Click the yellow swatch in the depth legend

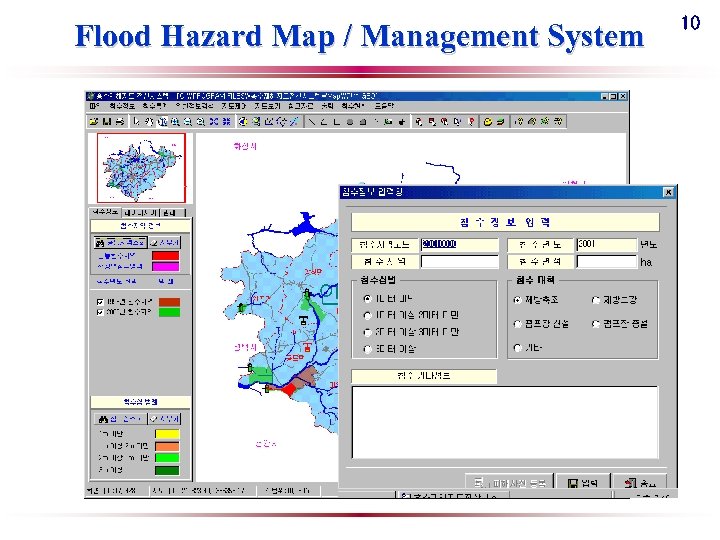click(x=167, y=434)
